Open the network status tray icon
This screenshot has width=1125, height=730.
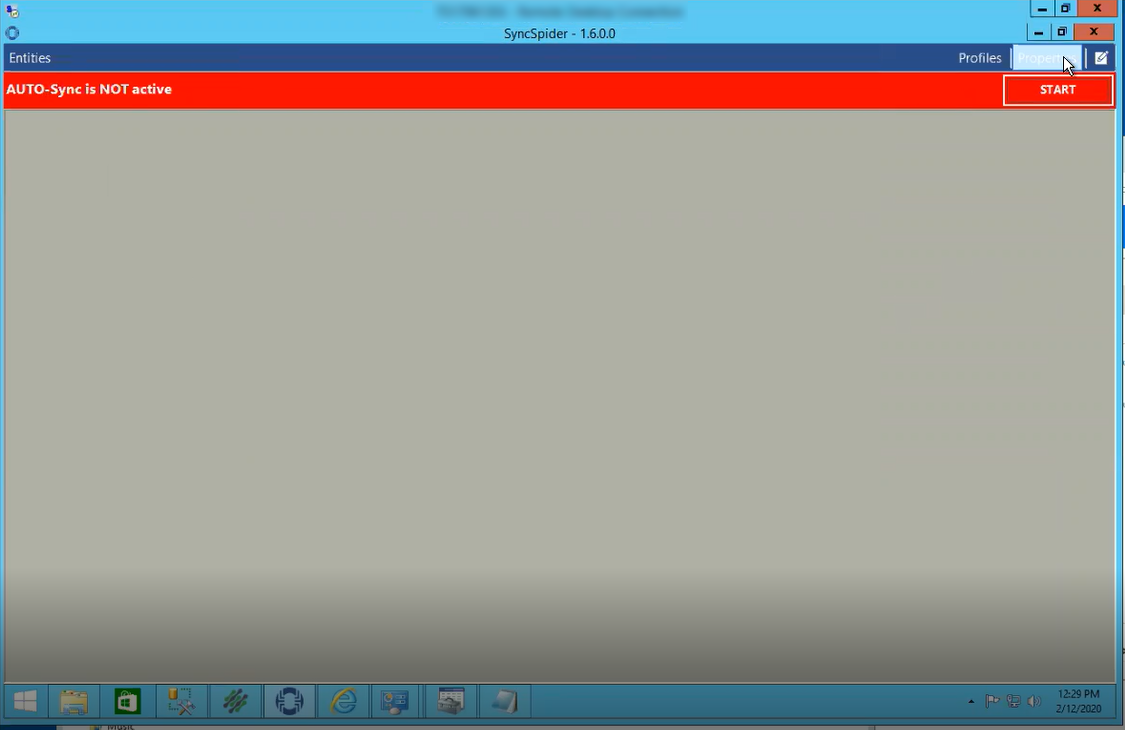(x=1013, y=701)
